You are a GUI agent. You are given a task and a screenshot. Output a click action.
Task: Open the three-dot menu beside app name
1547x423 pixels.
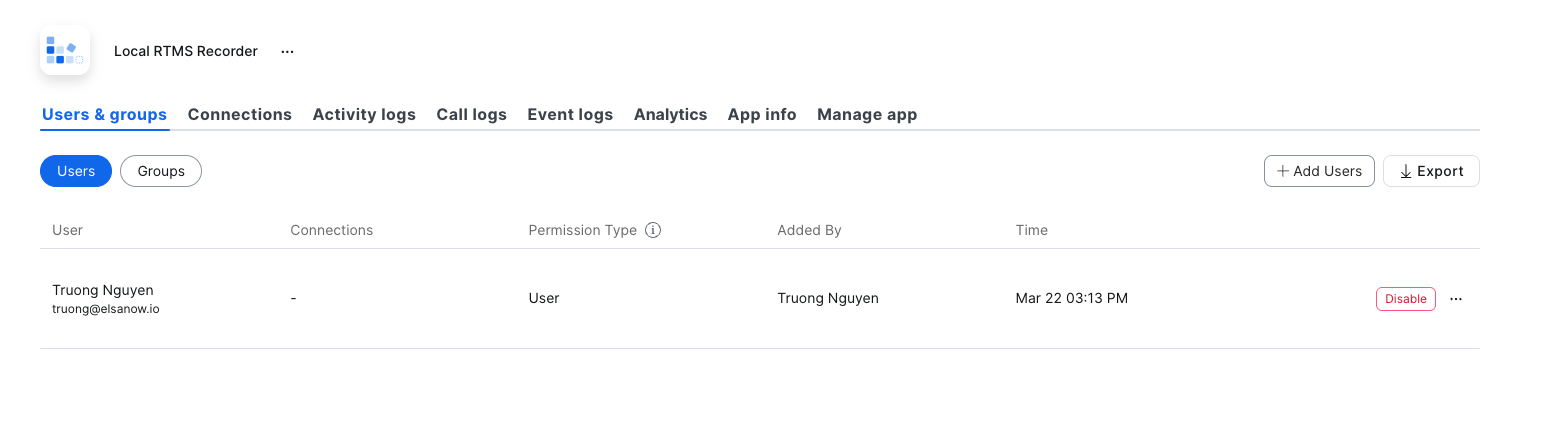(288, 51)
